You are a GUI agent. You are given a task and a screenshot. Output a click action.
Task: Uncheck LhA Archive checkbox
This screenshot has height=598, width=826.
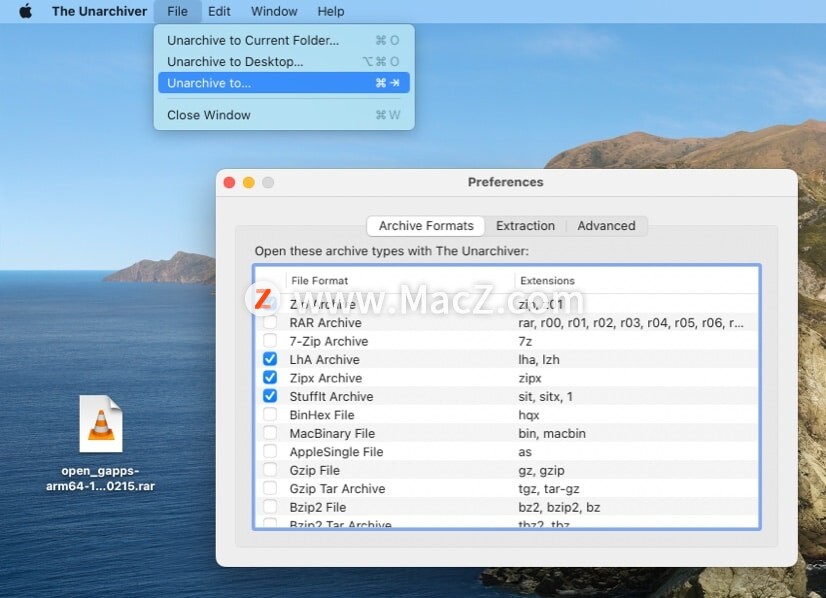(x=270, y=359)
